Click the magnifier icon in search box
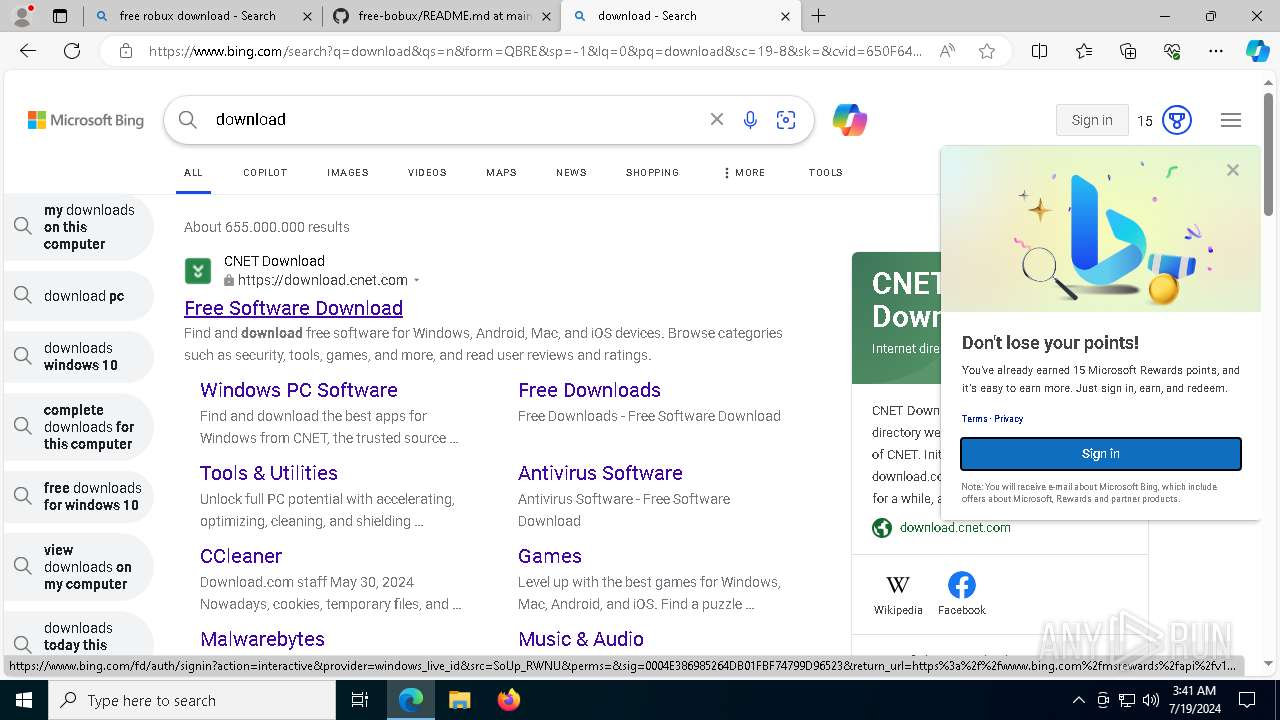Image resolution: width=1280 pixels, height=720 pixels. click(x=188, y=120)
